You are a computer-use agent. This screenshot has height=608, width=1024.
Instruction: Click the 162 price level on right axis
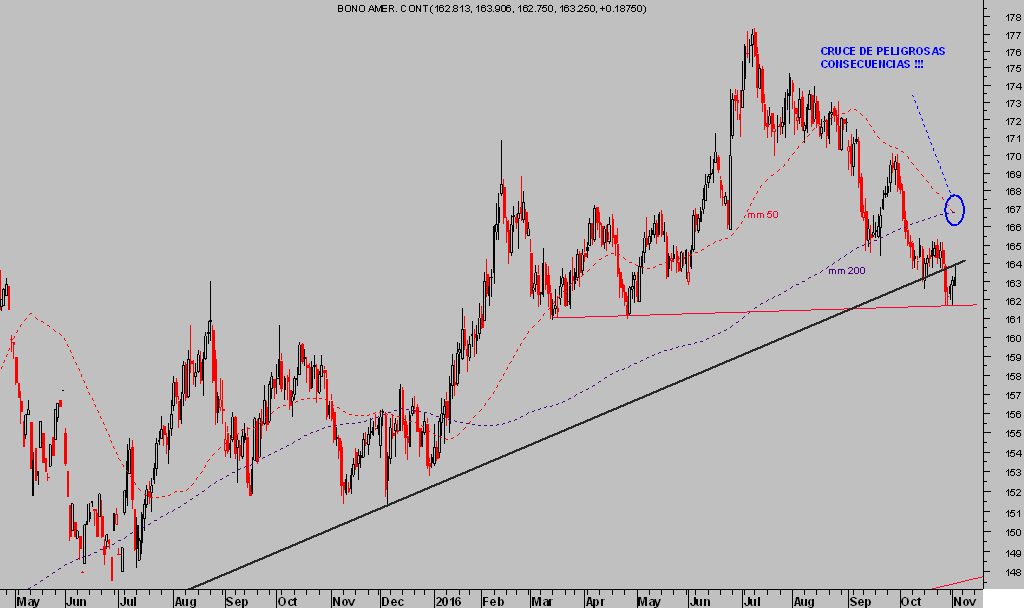coord(1013,302)
